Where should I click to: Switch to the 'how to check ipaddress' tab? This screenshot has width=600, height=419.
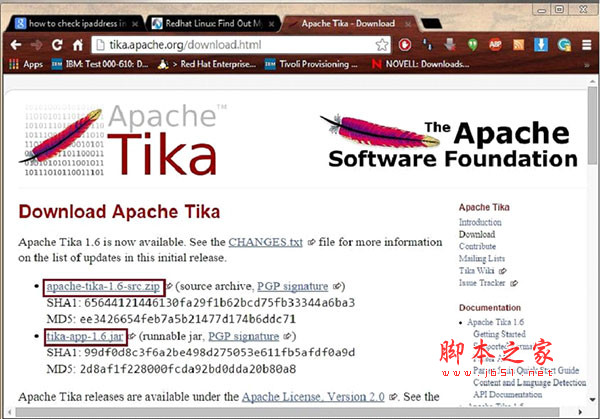75,24
